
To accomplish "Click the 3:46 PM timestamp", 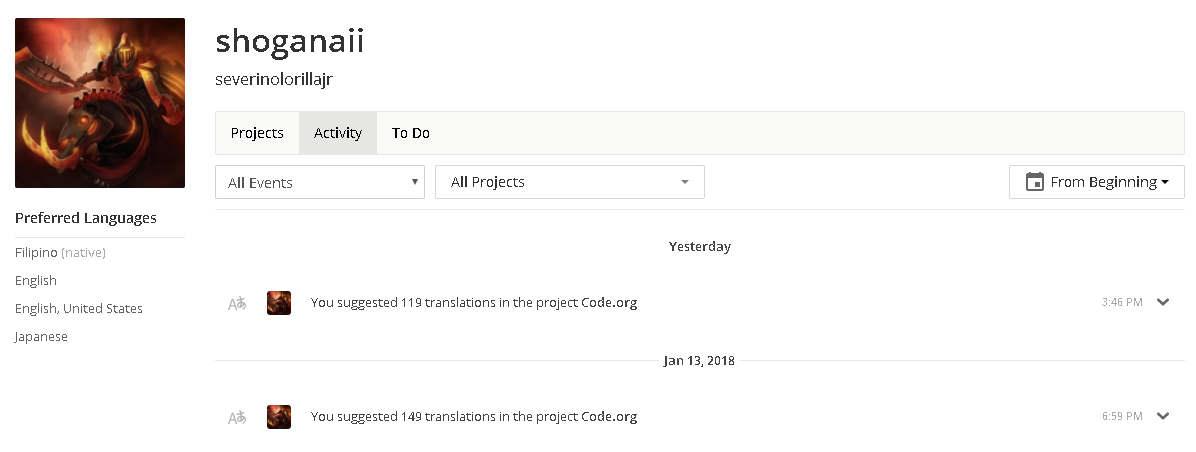I will click(1121, 302).
